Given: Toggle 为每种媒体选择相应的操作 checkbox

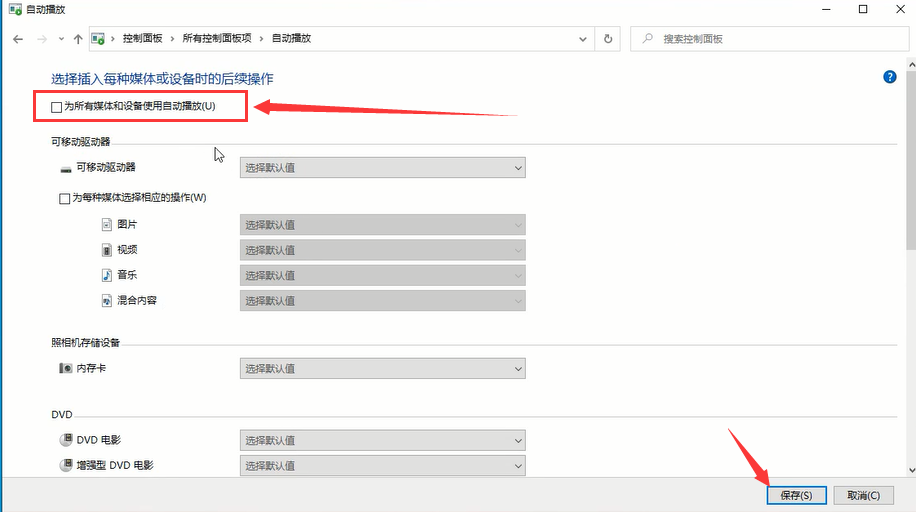Looking at the screenshot, I should tap(65, 198).
